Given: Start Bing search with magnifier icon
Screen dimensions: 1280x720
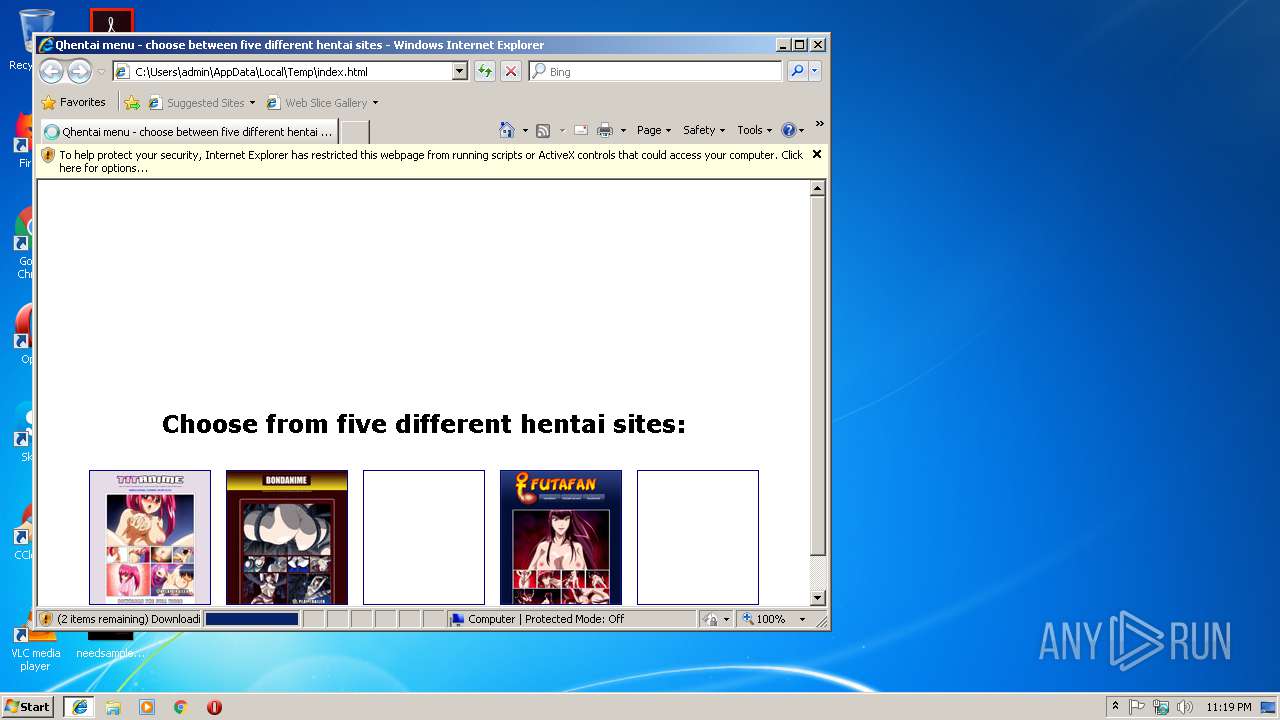Looking at the screenshot, I should pyautogui.click(x=797, y=71).
